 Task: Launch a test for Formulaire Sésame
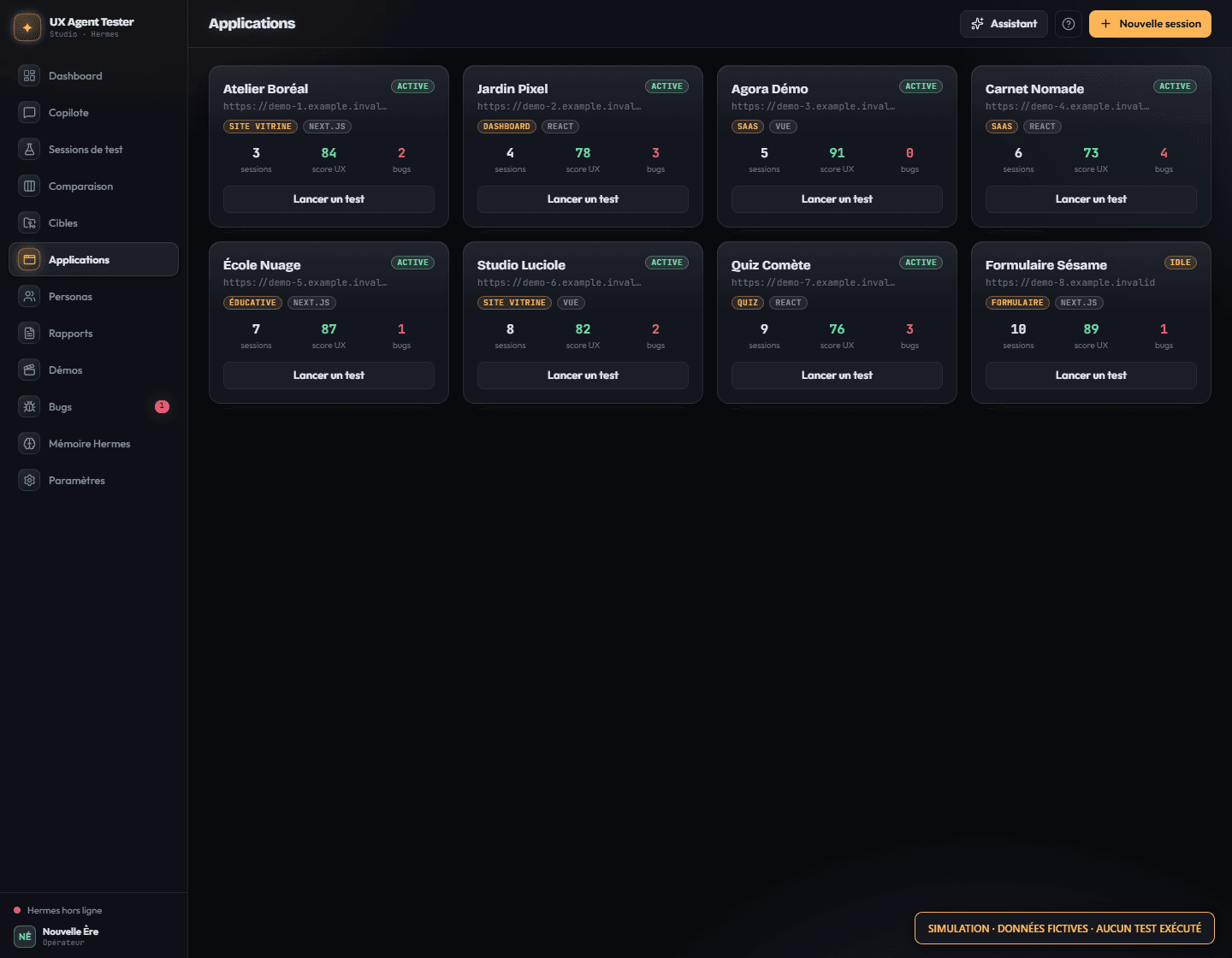(x=1091, y=376)
